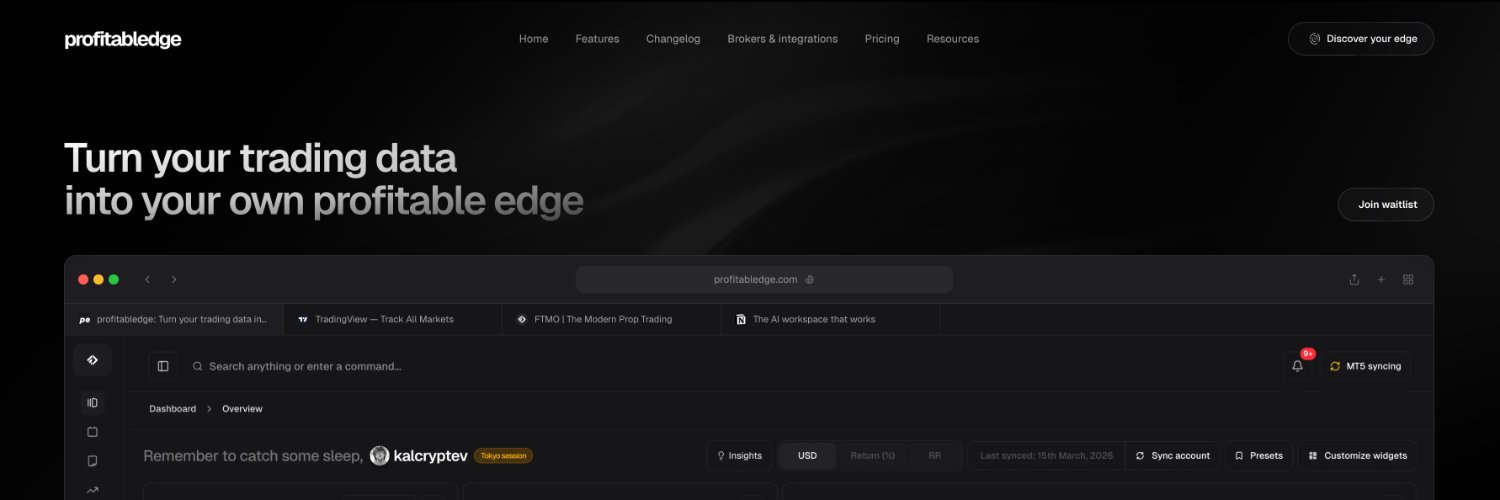Open Brokers & integrations page
The height and width of the screenshot is (500, 1500).
(x=782, y=39)
